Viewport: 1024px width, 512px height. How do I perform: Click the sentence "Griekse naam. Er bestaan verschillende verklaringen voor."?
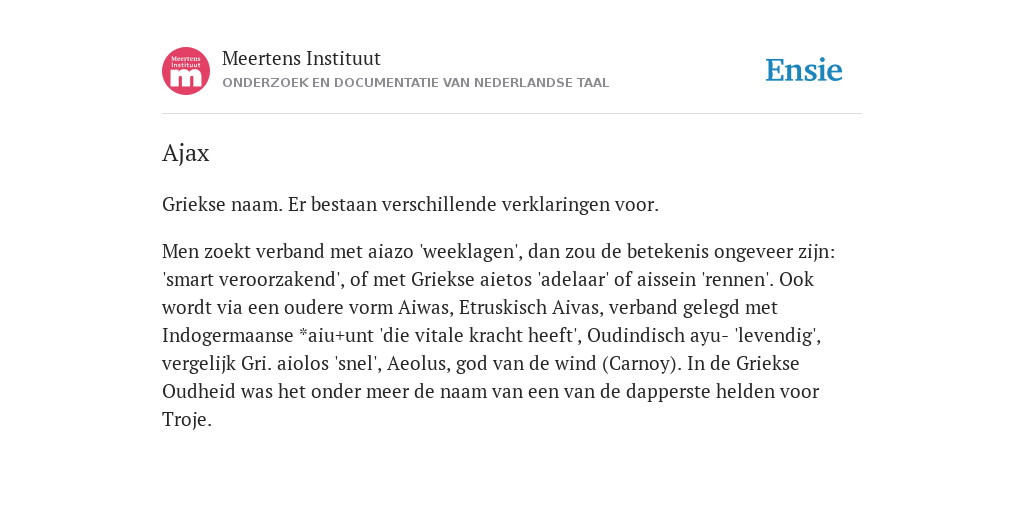click(x=410, y=205)
